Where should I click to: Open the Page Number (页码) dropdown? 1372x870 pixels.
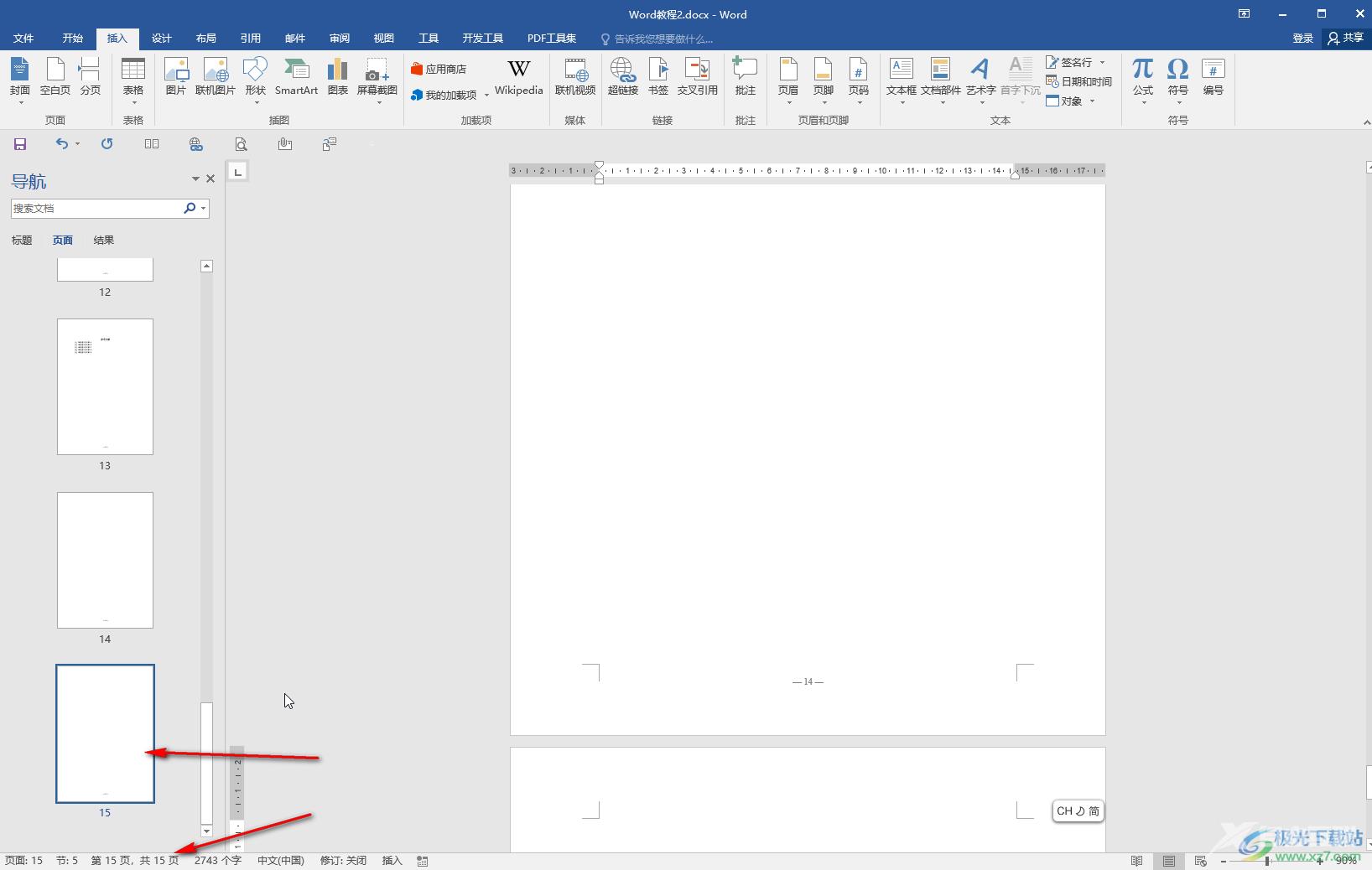[858, 80]
